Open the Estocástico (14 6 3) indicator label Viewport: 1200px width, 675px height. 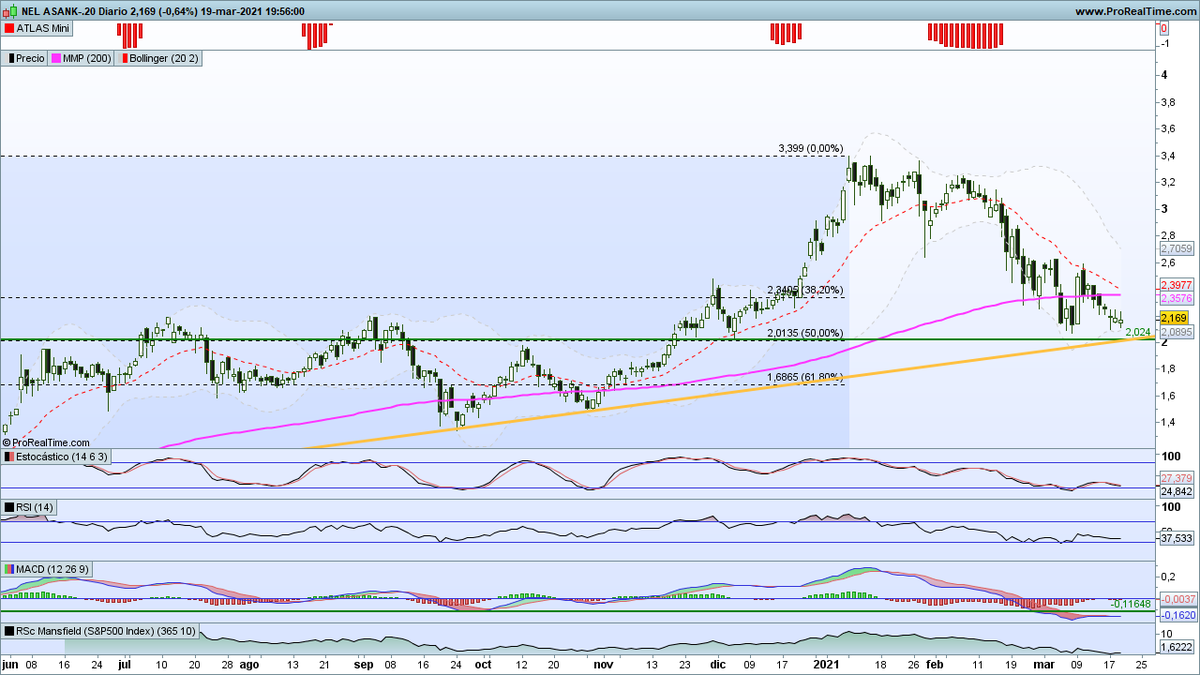pyautogui.click(x=62, y=456)
